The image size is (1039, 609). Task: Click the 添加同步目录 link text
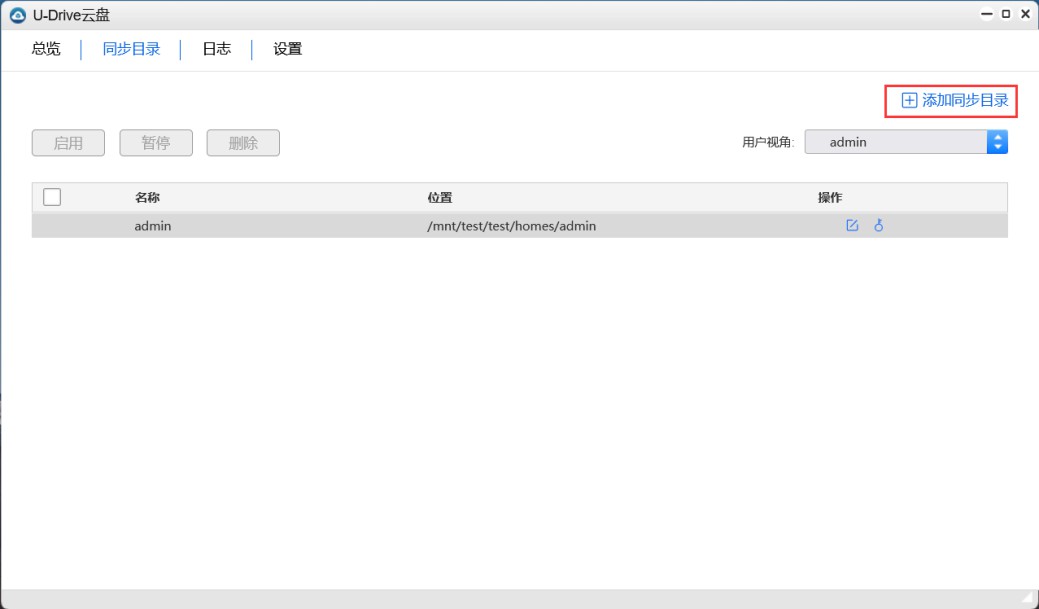(965, 100)
